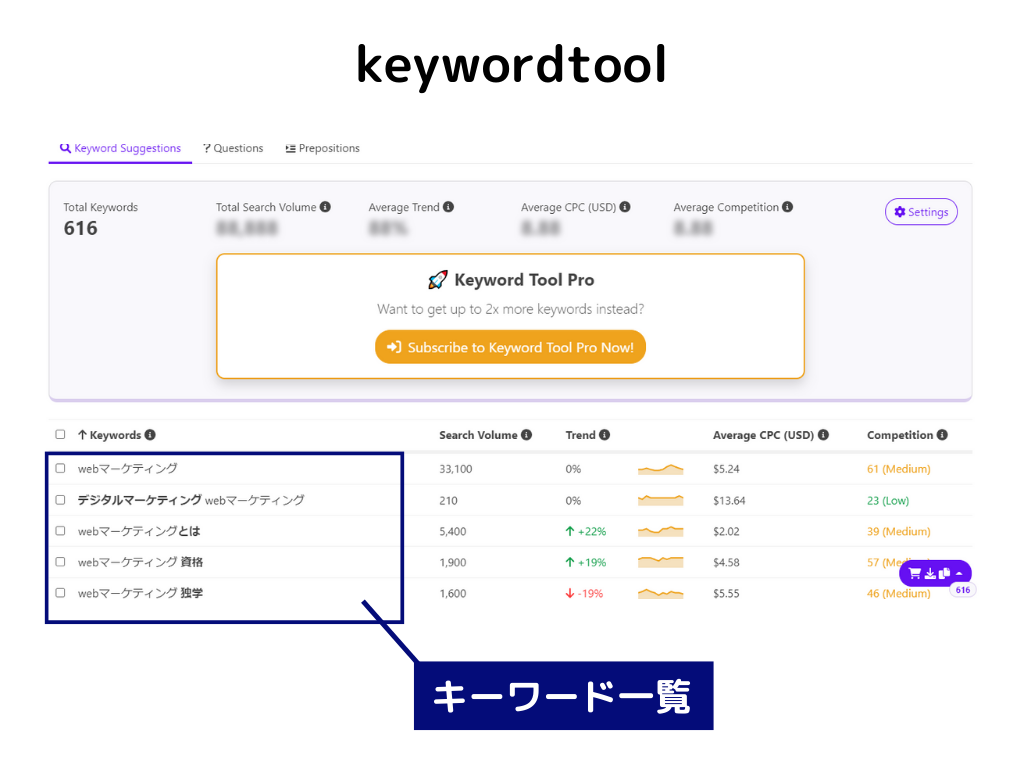Click the 616 count badge
This screenshot has height=768, width=1024.
[963, 590]
